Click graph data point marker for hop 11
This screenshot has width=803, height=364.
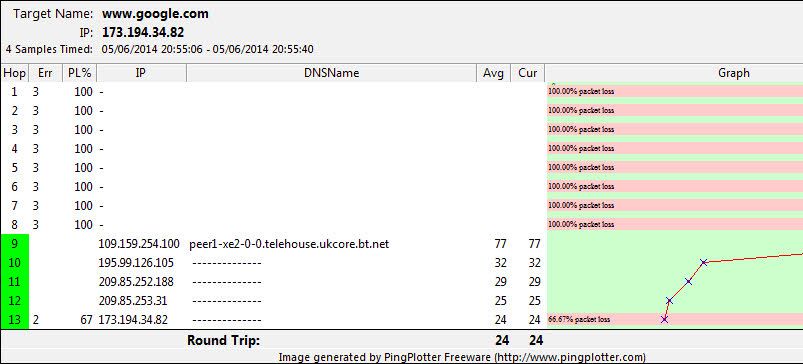tap(688, 281)
